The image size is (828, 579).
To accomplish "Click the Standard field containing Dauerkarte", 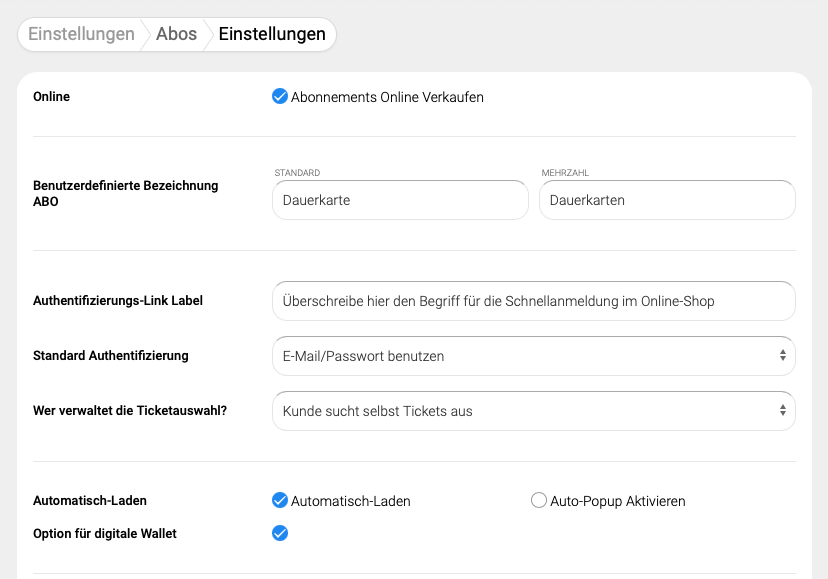I will [400, 200].
